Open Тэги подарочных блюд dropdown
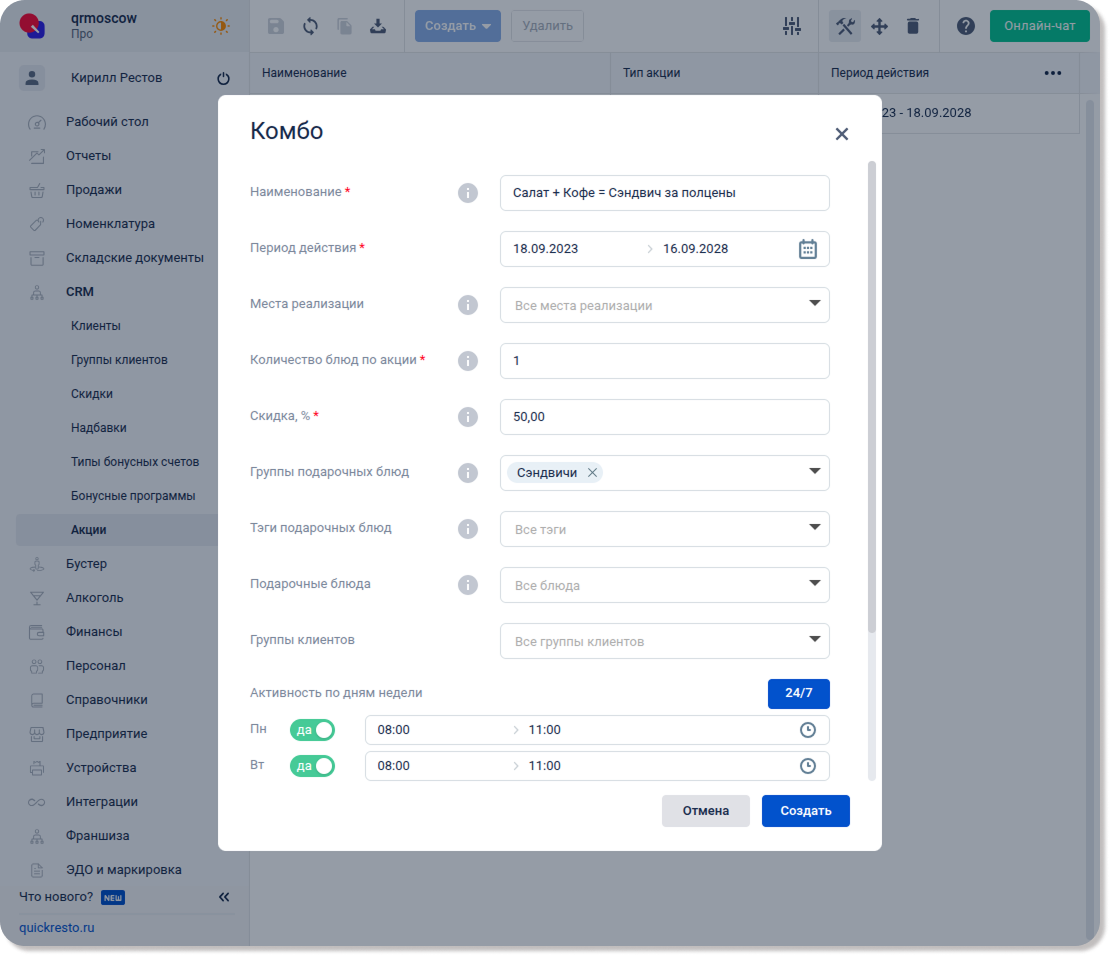This screenshot has width=1109, height=955. pyautogui.click(x=814, y=528)
